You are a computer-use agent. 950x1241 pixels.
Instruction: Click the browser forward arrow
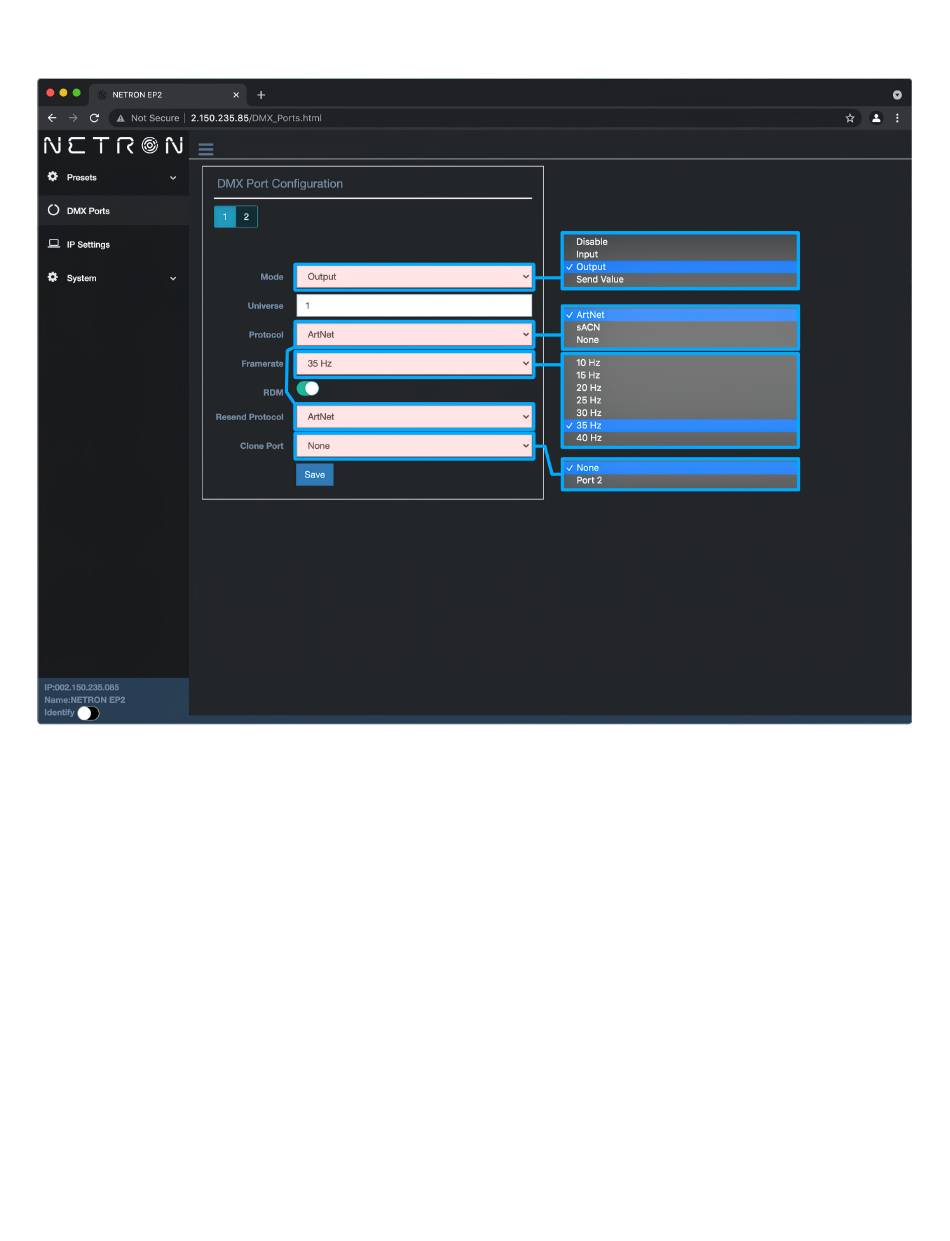pyautogui.click(x=72, y=118)
